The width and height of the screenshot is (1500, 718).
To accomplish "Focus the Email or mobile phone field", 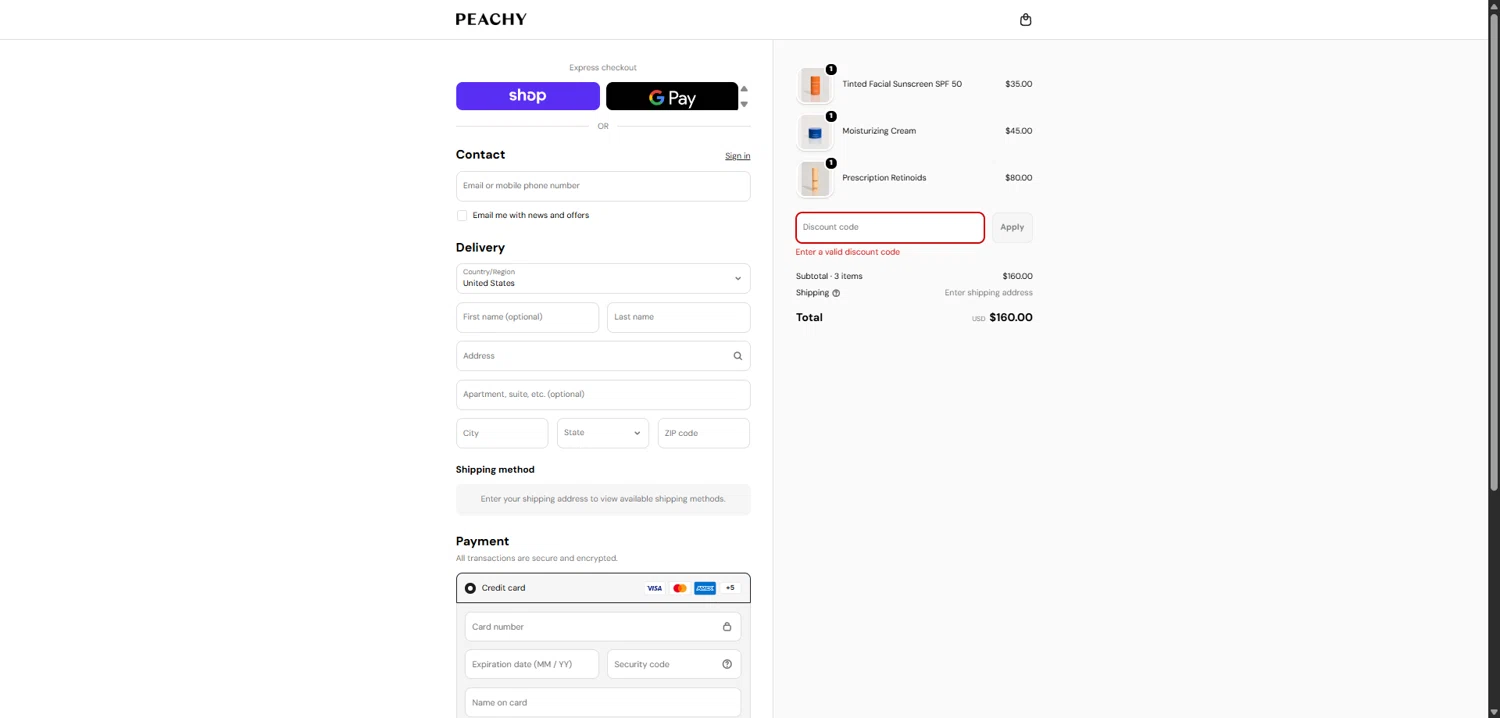I will click(603, 186).
